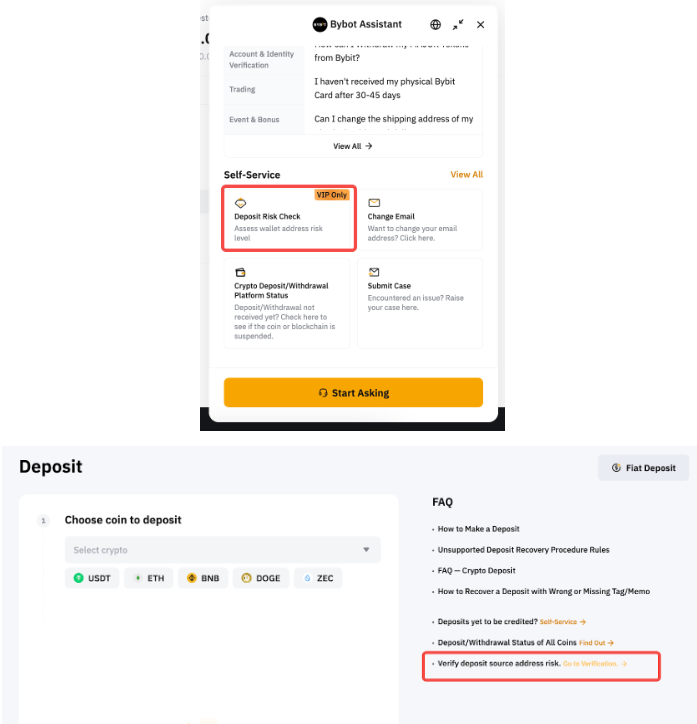Open Deposit Risk Check self-service
Viewport: 697px width, 724px height.
pos(289,219)
